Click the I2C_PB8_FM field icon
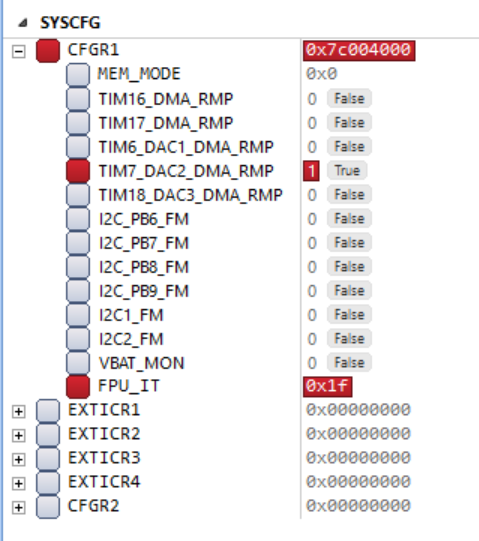The image size is (479, 541). coord(78,267)
